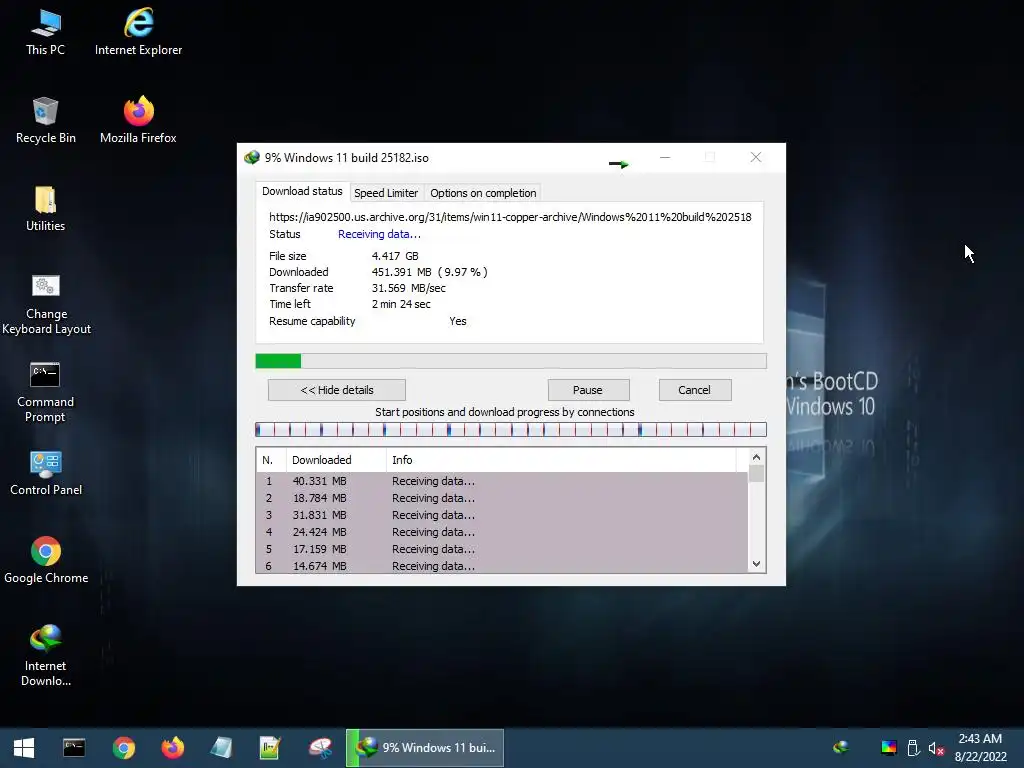Viewport: 1024px width, 768px height.
Task: Select Control Panel desktop icon
Action: (x=46, y=473)
